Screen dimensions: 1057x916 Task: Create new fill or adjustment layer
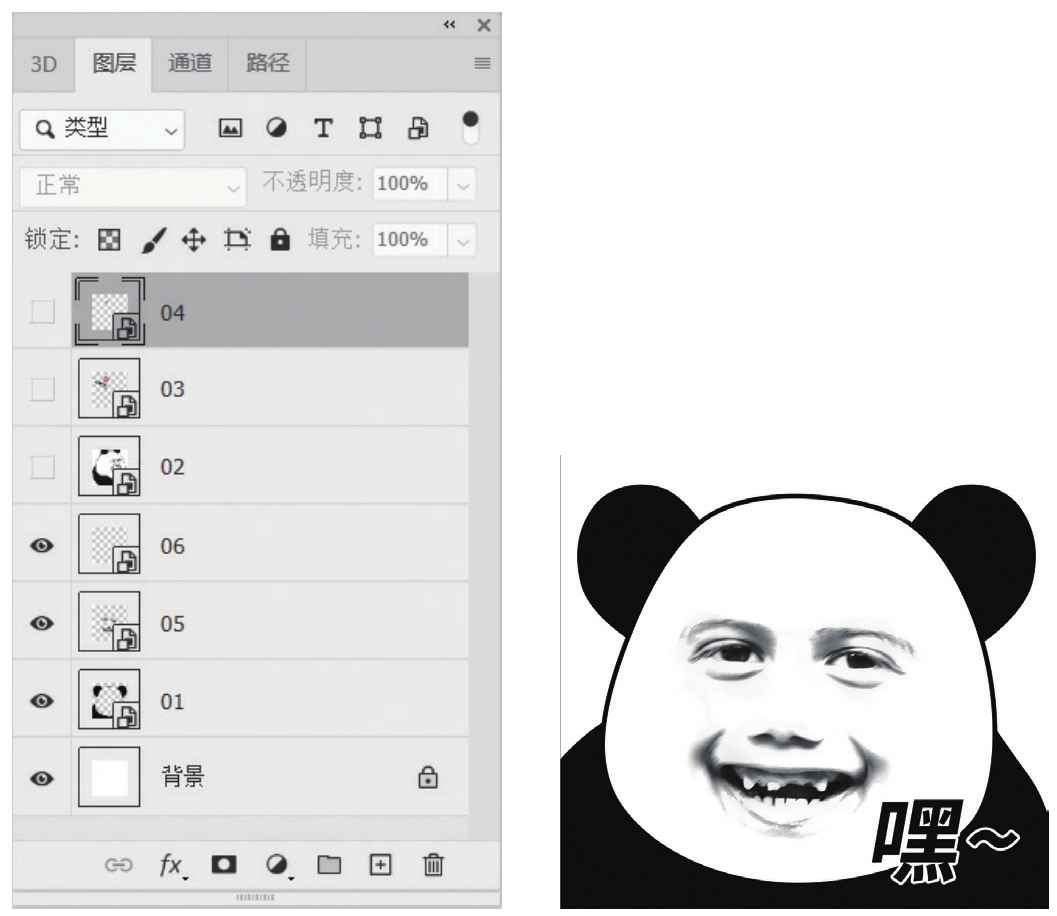click(277, 865)
